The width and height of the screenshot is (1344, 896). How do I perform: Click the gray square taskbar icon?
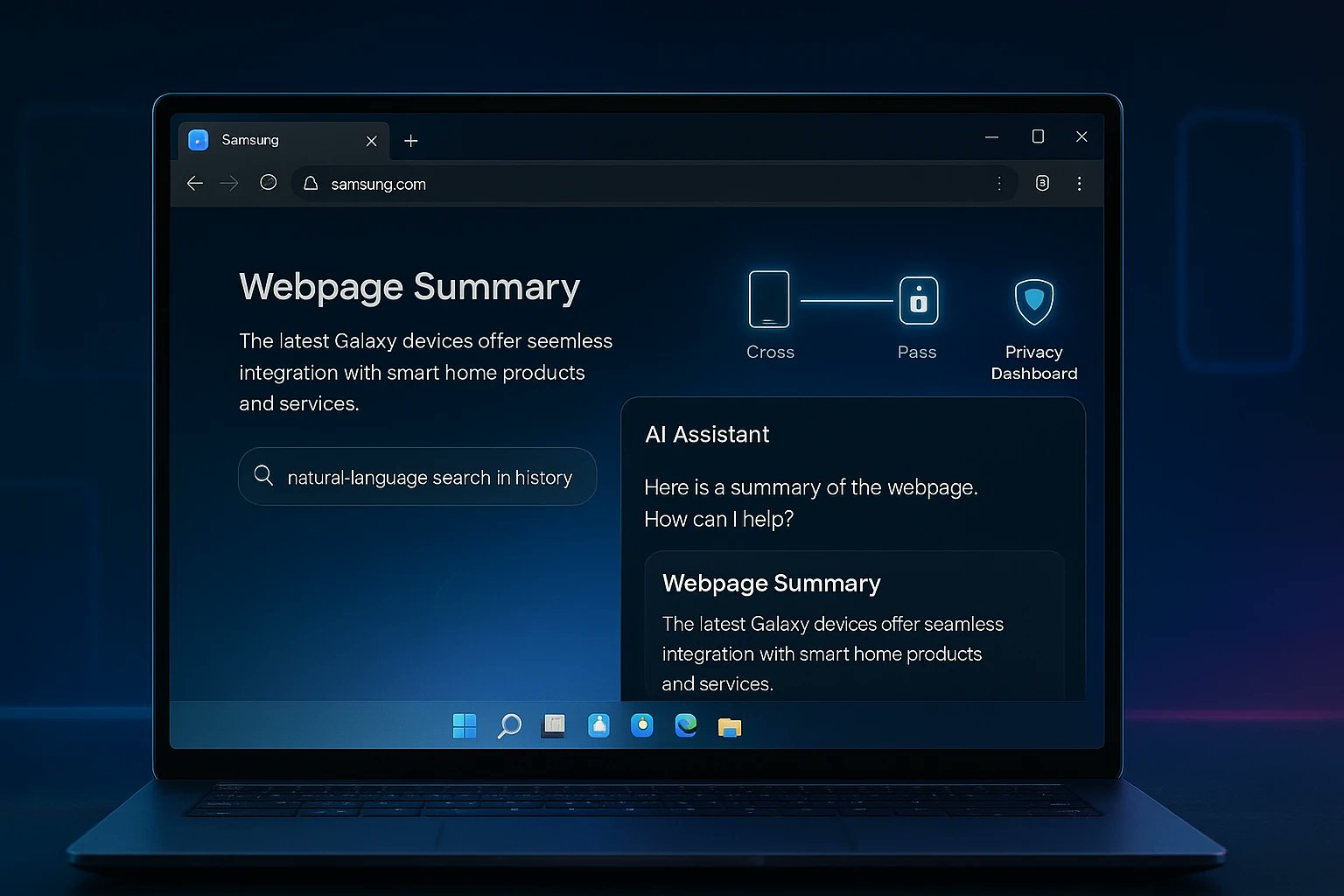(553, 725)
